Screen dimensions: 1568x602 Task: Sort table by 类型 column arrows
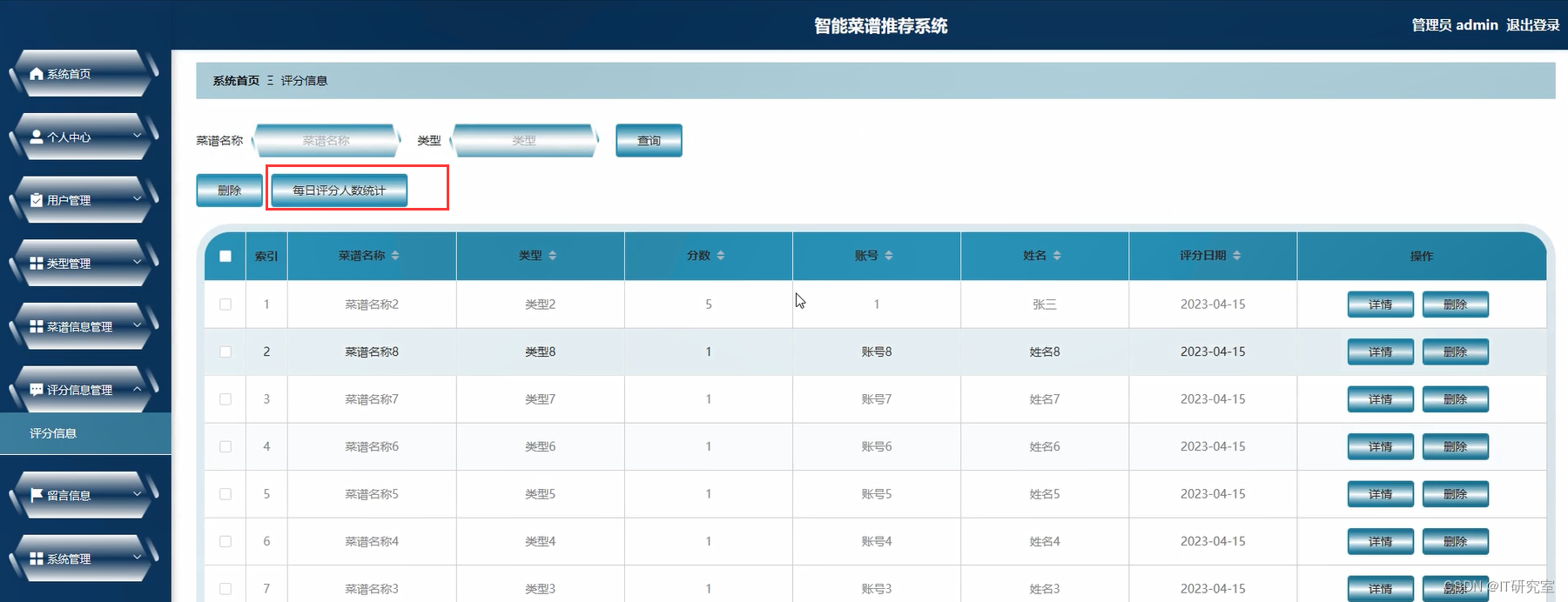553,256
